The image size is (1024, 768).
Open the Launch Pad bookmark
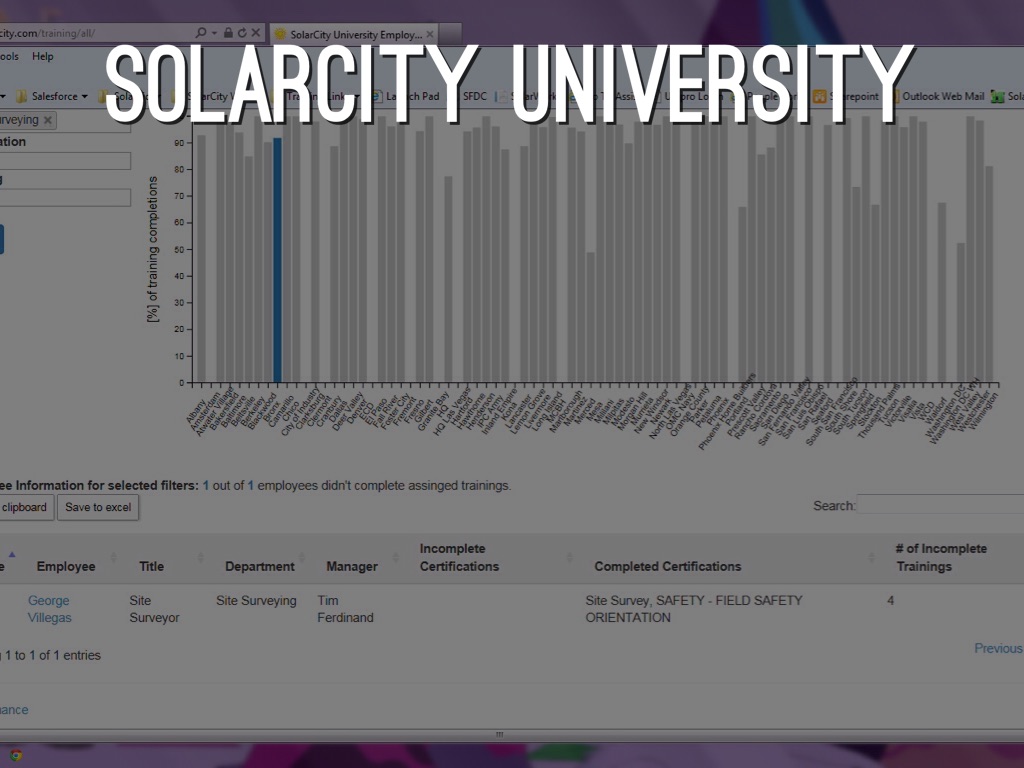(x=411, y=97)
